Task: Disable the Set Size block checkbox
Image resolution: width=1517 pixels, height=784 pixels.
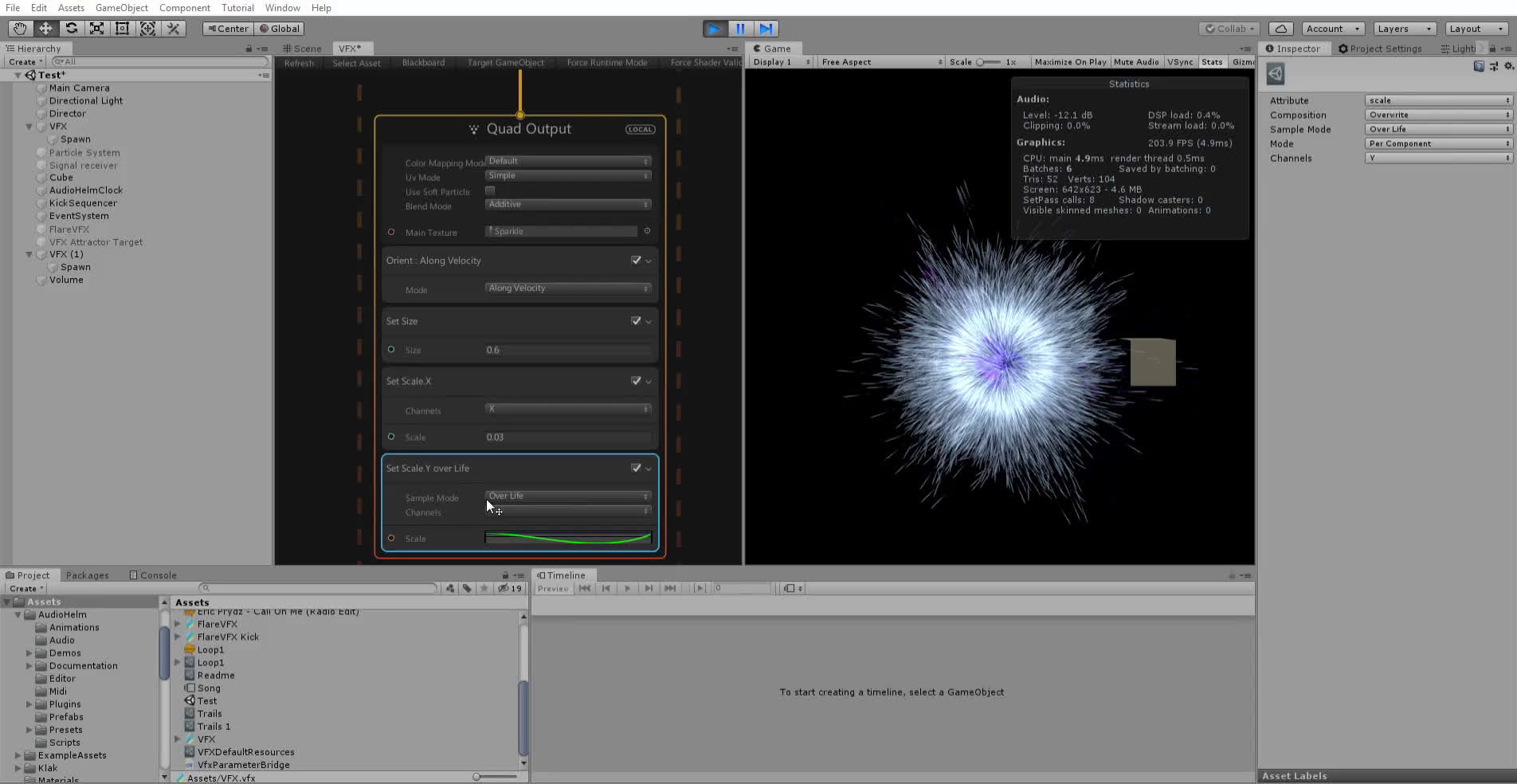Action: pyautogui.click(x=636, y=321)
